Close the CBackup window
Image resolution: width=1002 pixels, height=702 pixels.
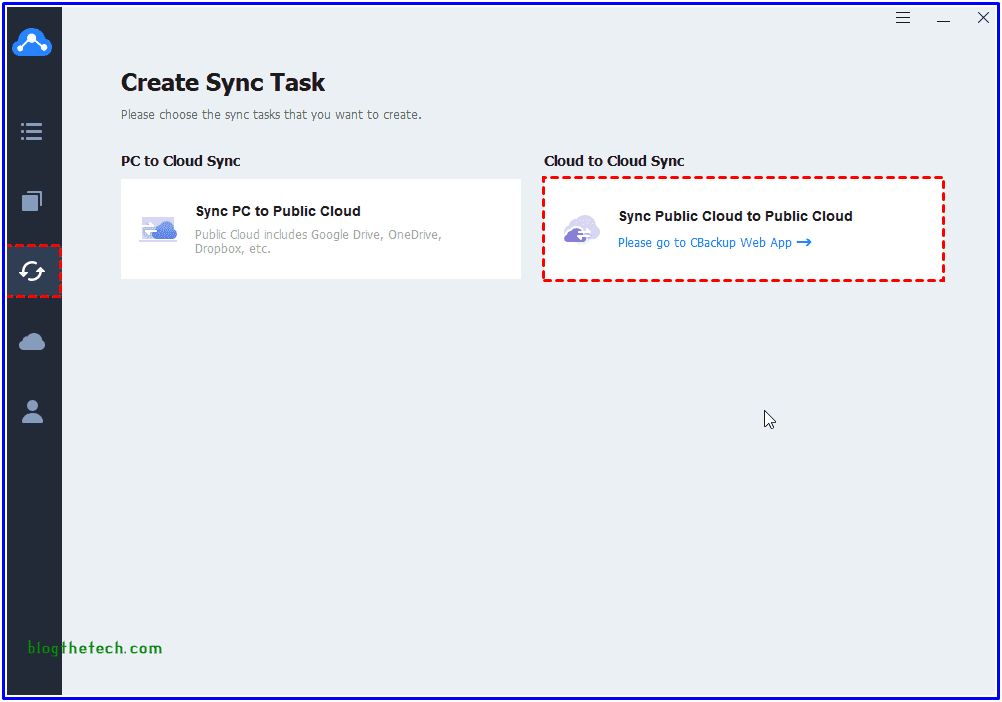983,18
